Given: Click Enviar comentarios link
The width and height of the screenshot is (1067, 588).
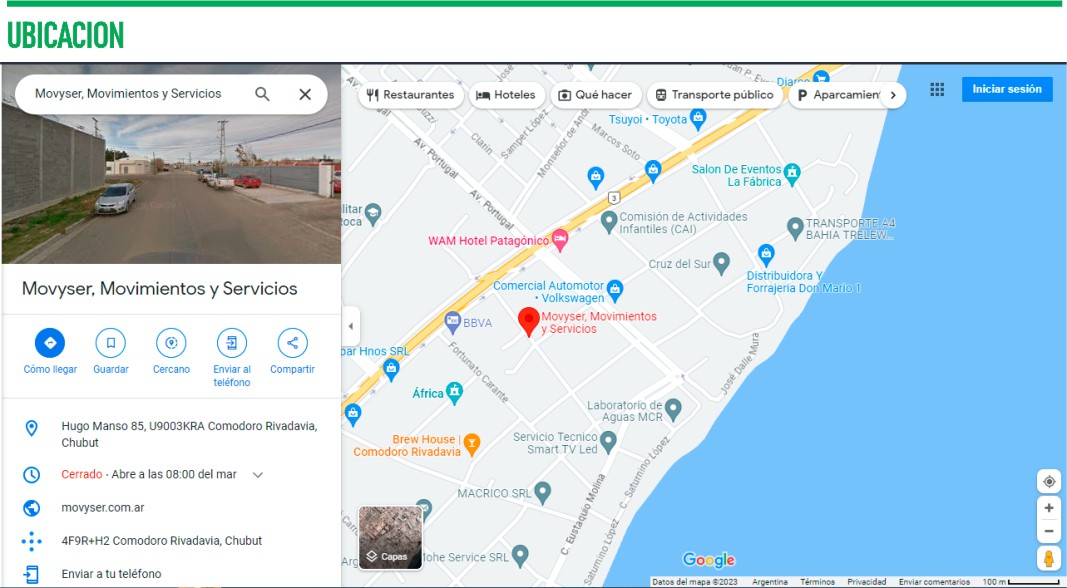Looking at the screenshot, I should coord(934,582).
